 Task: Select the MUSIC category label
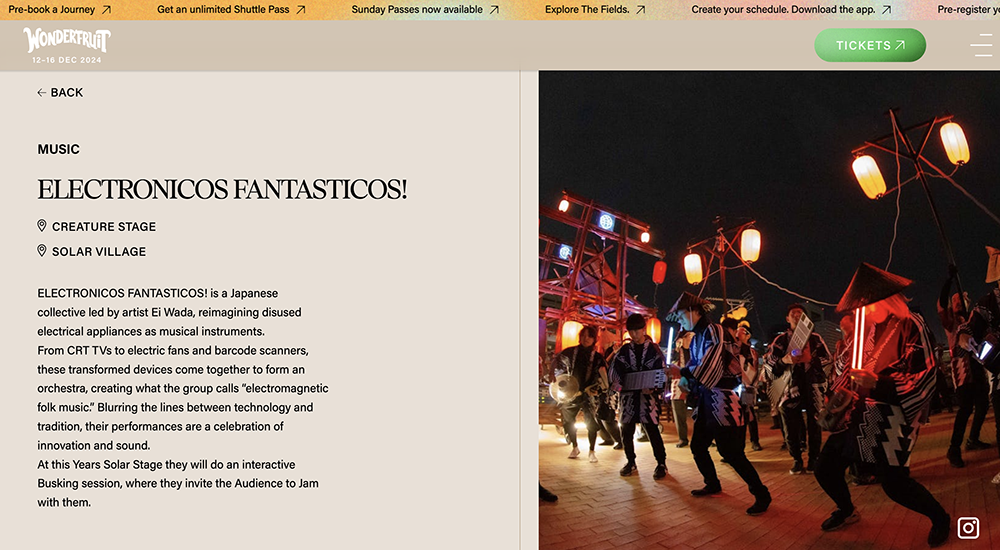[x=59, y=149]
